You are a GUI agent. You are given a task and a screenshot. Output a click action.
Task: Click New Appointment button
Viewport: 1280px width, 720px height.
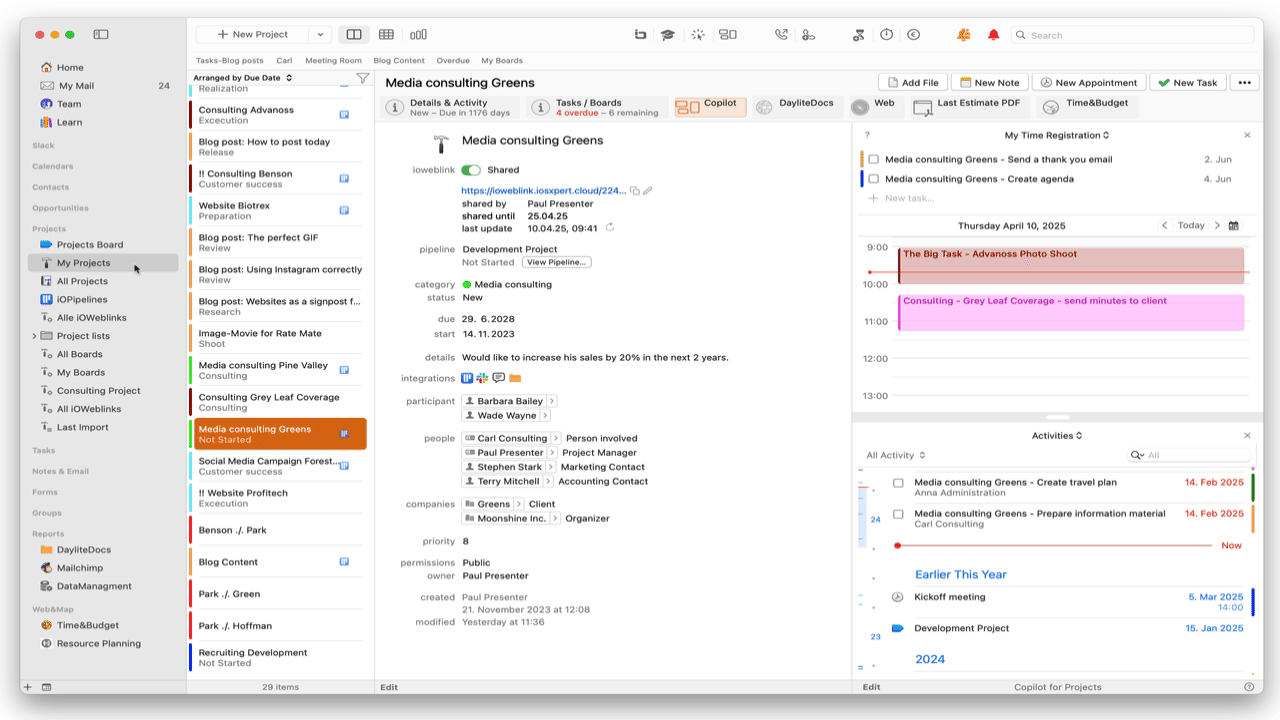point(1088,83)
